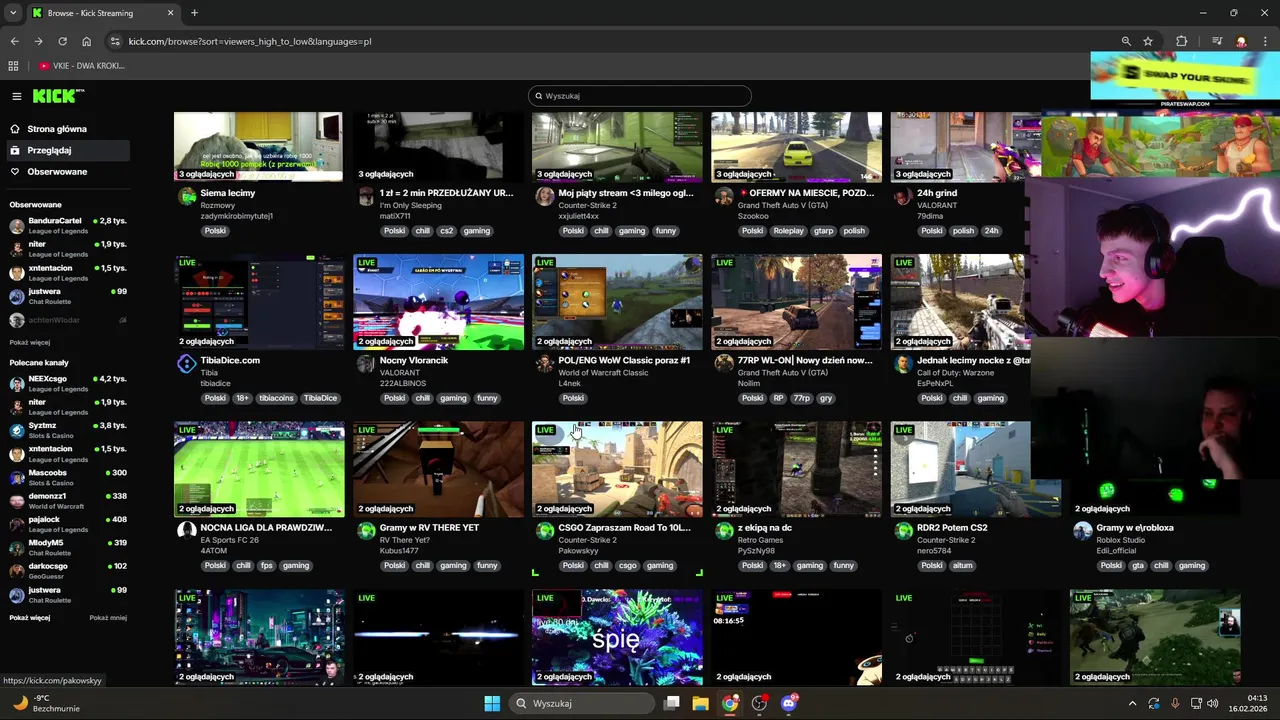Click the MlodyM5 avatar icon

coord(17,547)
